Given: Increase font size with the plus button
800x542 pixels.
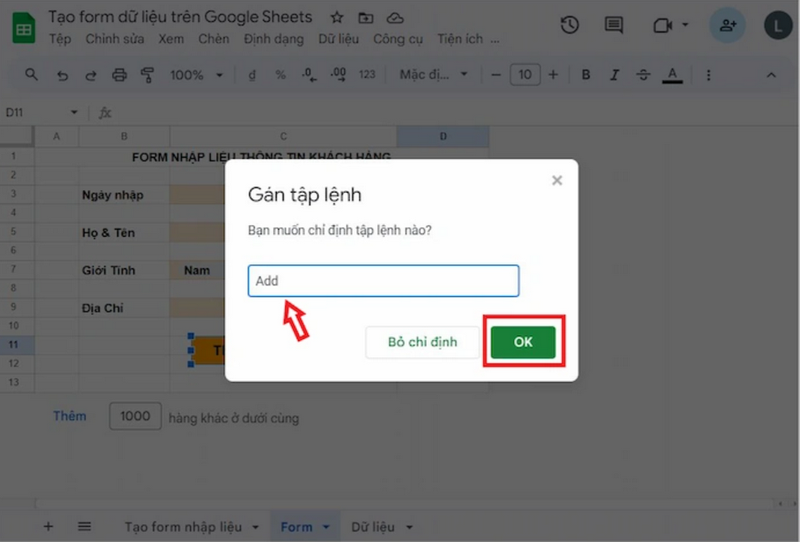Looking at the screenshot, I should tap(553, 75).
